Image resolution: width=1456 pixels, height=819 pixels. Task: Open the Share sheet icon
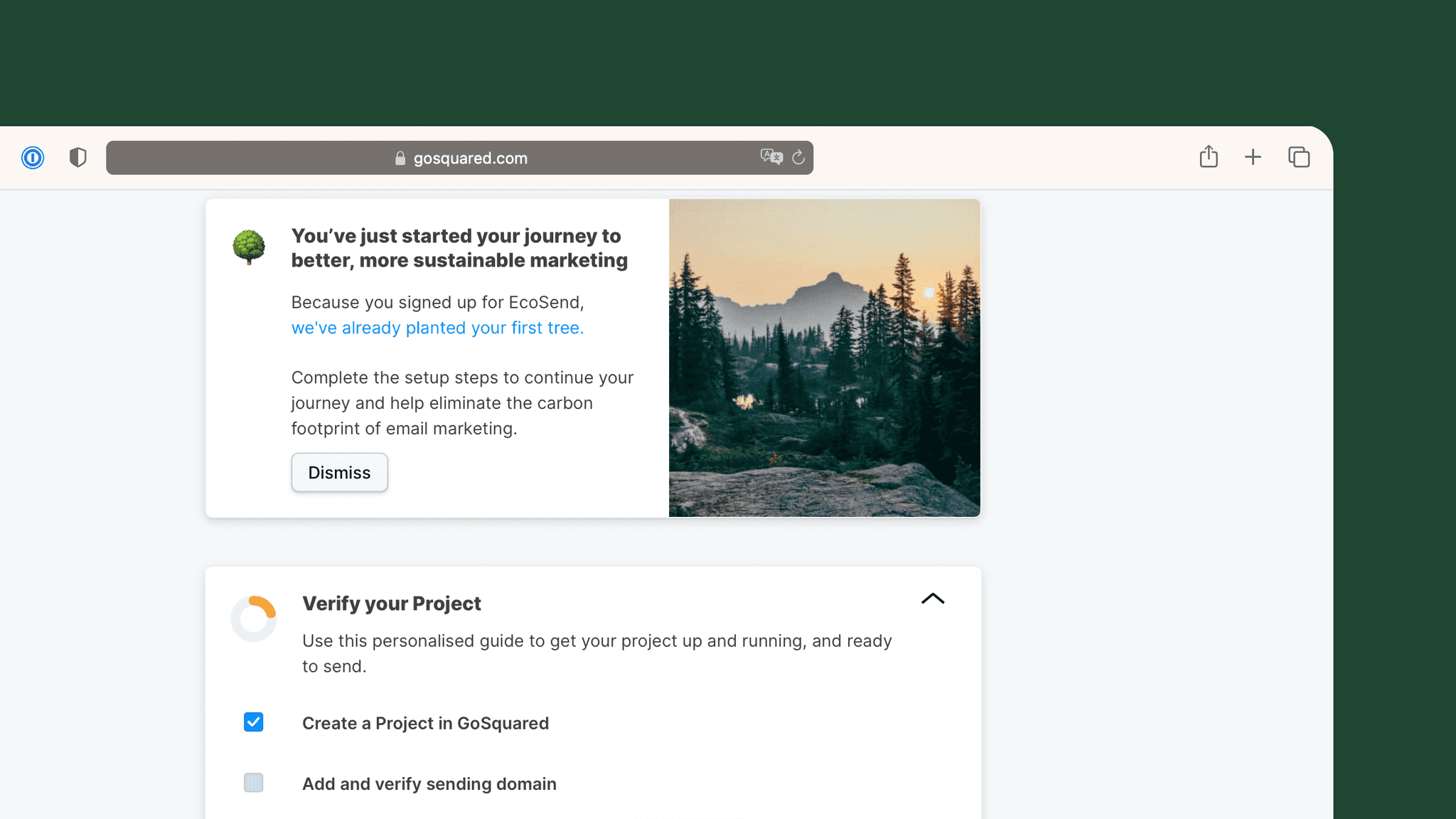click(1209, 156)
